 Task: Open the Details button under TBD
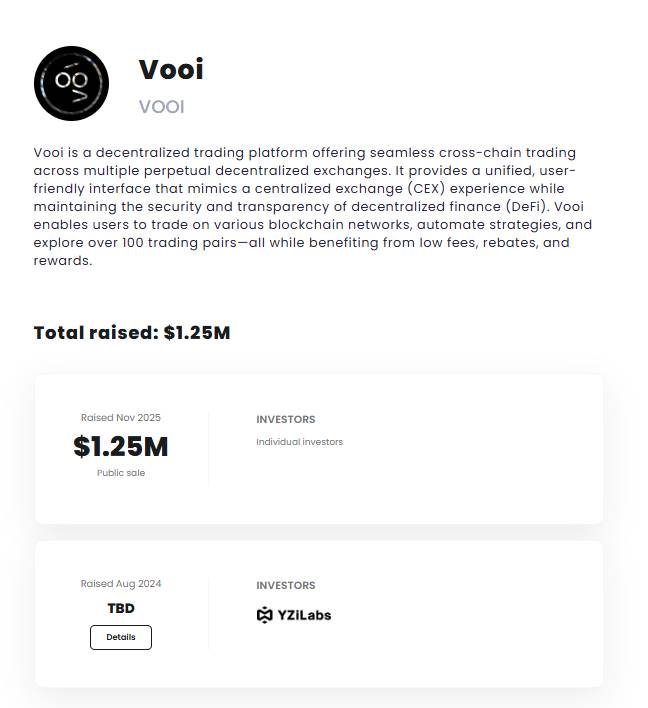(x=121, y=637)
